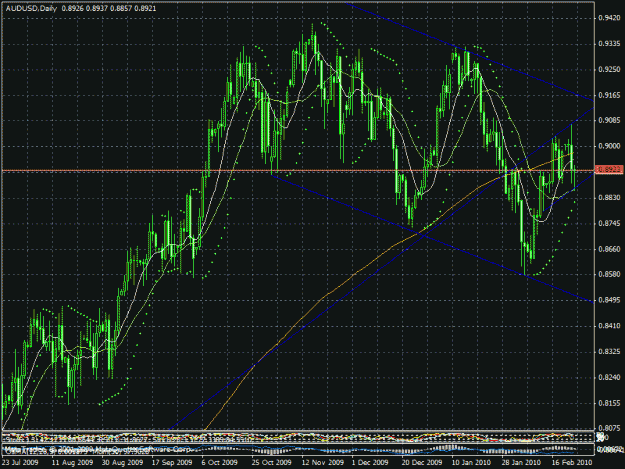Viewport: 625px width, 469px height.
Task: Click the 6 Oct 2009 date label
Action: click(x=220, y=462)
